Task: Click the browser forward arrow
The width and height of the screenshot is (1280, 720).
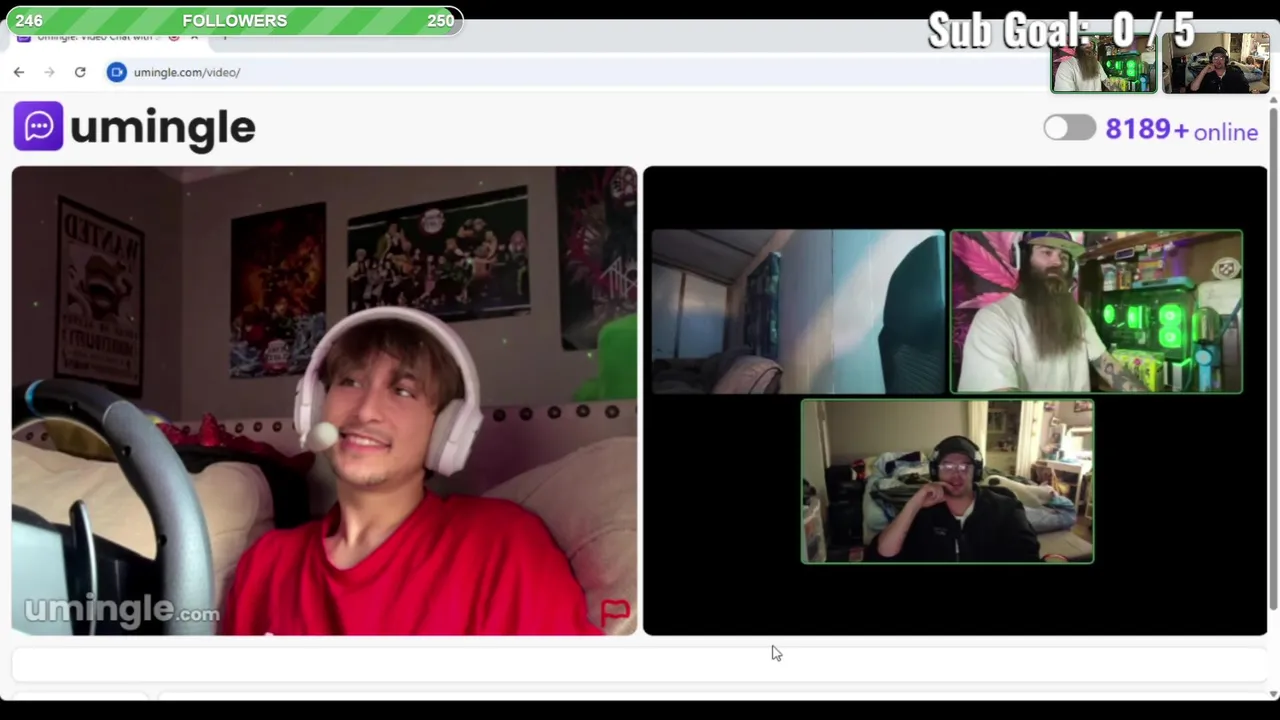Action: pyautogui.click(x=49, y=72)
